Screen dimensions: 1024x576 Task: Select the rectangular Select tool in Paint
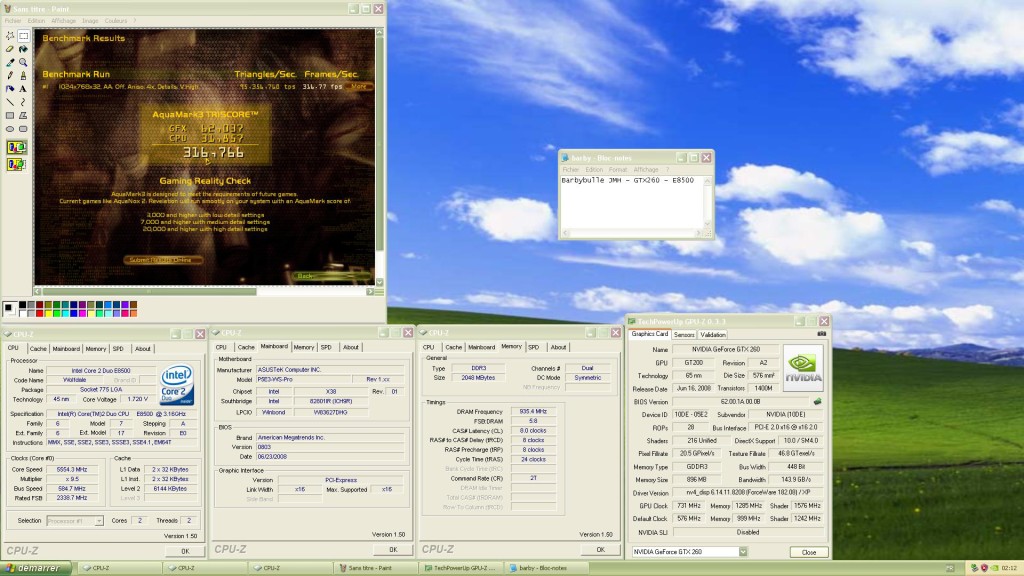point(24,36)
